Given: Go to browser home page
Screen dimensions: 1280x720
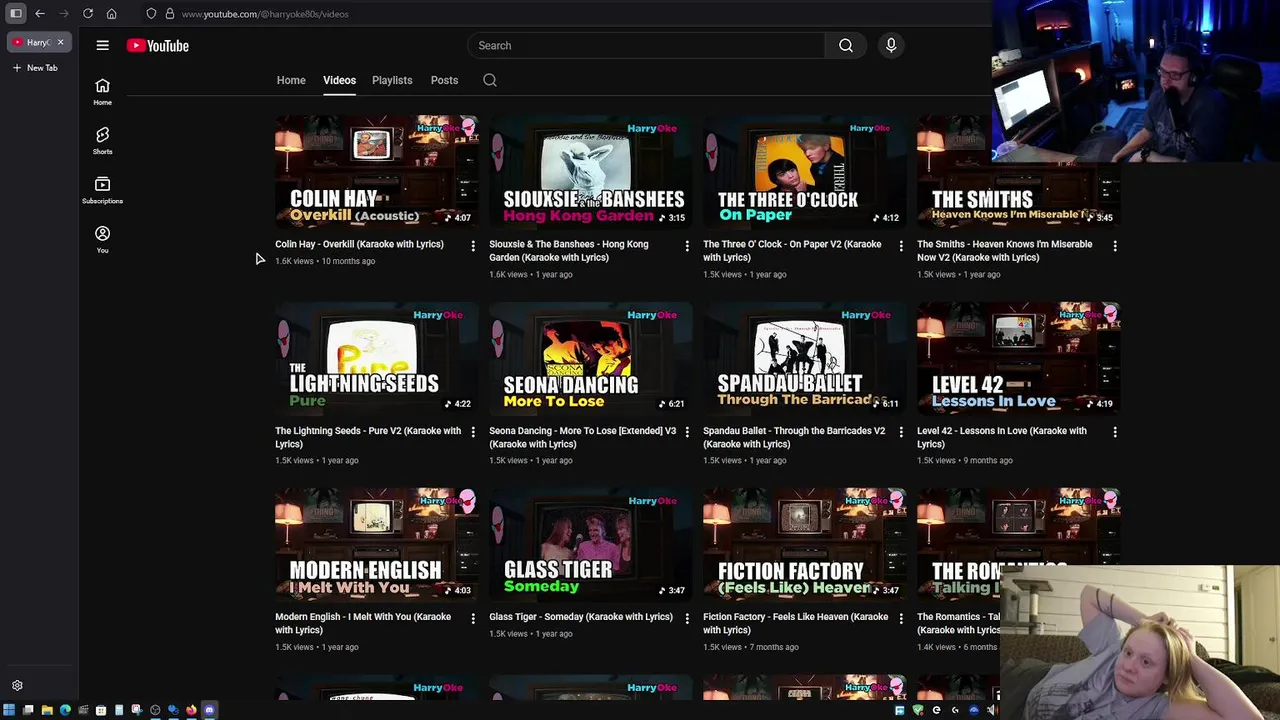Looking at the screenshot, I should 111,14.
